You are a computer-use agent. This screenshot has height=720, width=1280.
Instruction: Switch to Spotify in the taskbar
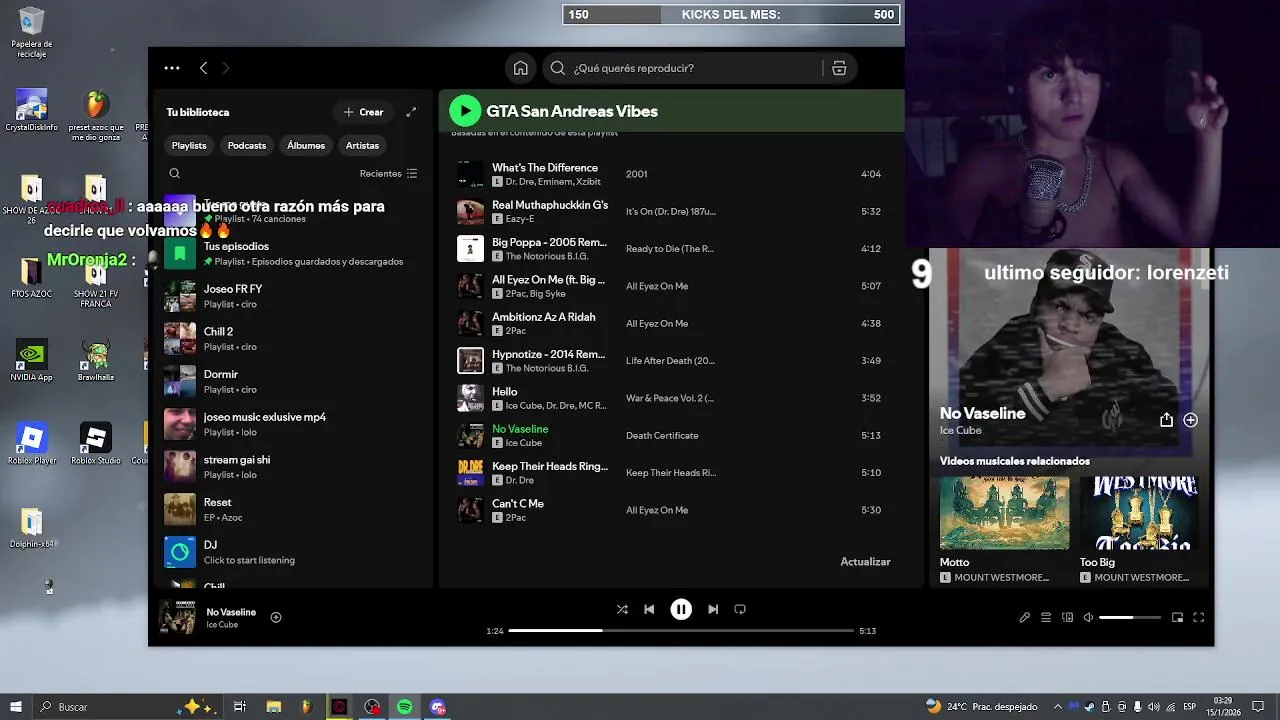click(x=405, y=707)
